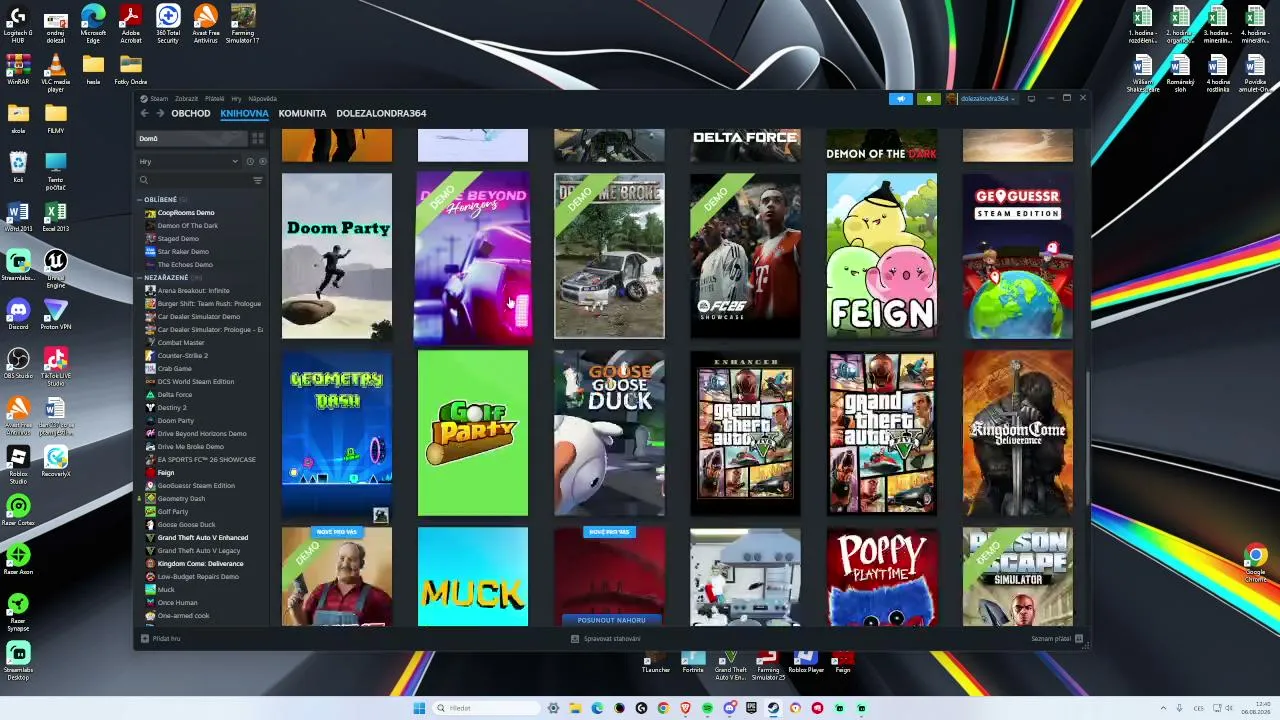The image size is (1280, 720).
Task: Open the Steam menu
Action: (x=158, y=99)
